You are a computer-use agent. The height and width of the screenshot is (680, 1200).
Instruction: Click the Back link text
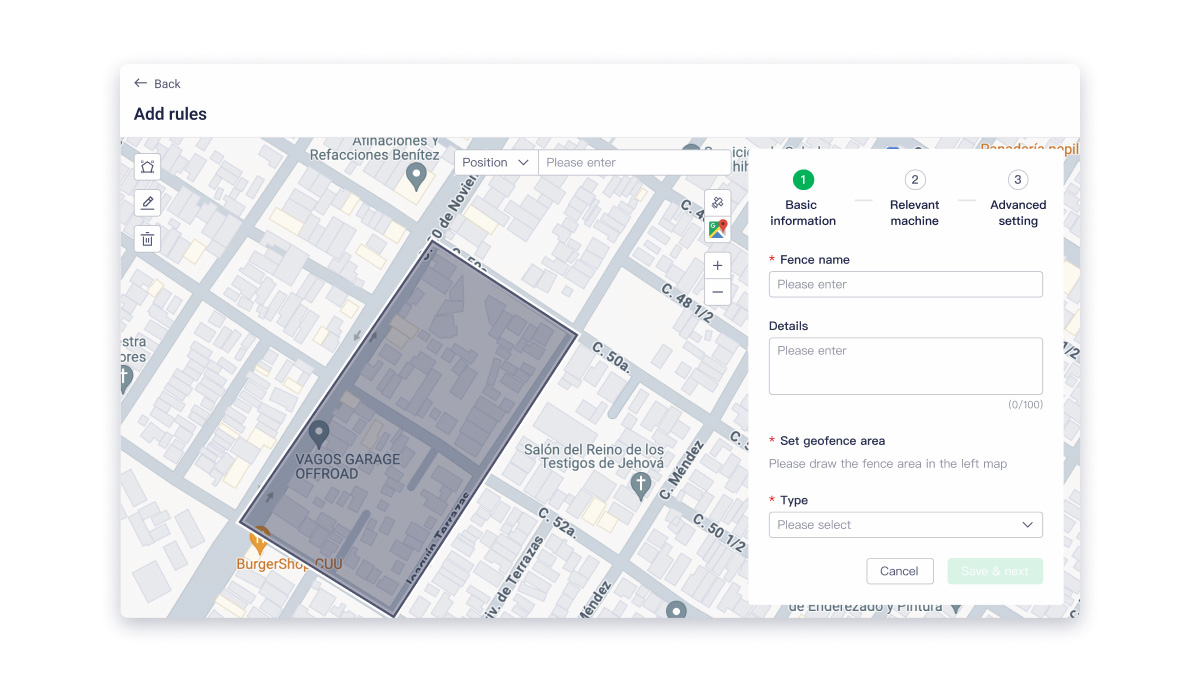tap(167, 84)
